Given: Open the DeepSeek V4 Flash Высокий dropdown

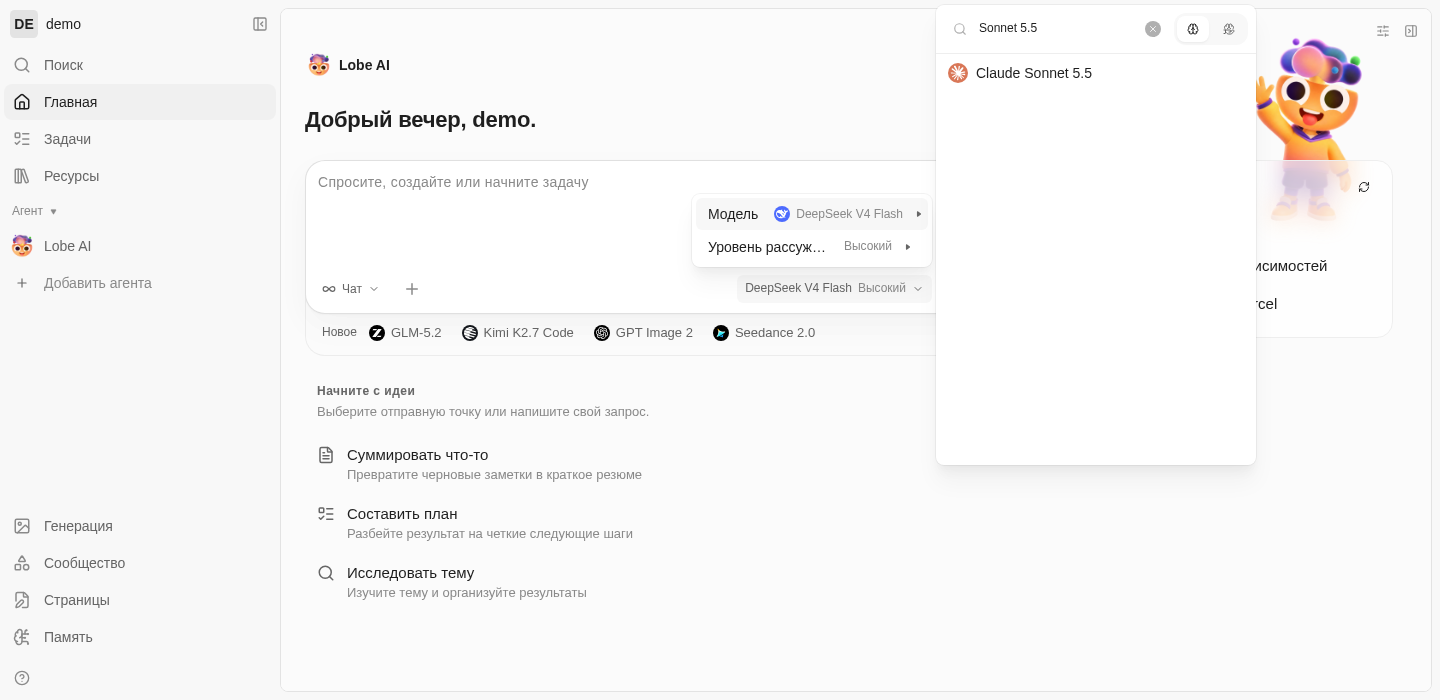Looking at the screenshot, I should pos(834,288).
